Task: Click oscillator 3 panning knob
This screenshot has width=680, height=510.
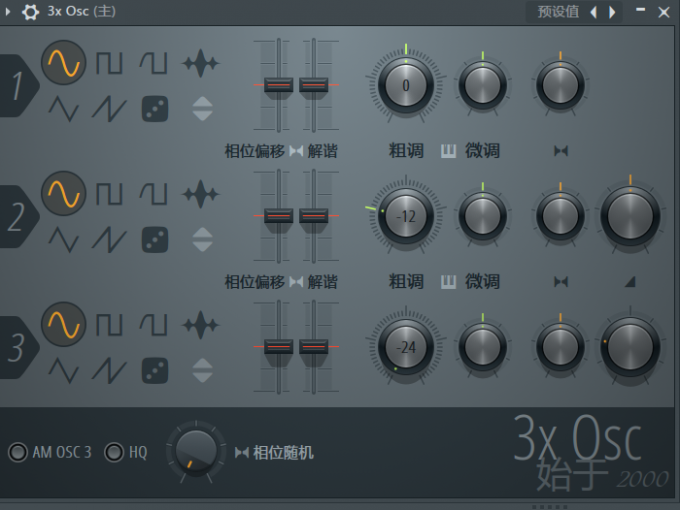Action: 560,347
